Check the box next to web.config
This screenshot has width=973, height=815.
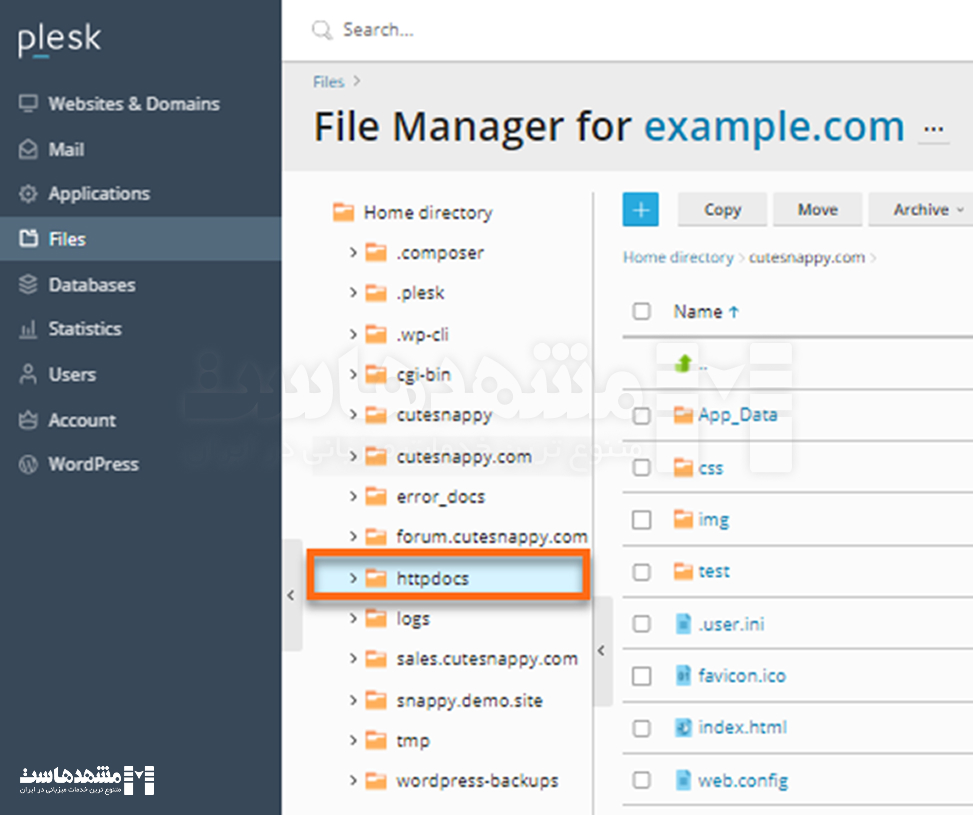point(642,780)
